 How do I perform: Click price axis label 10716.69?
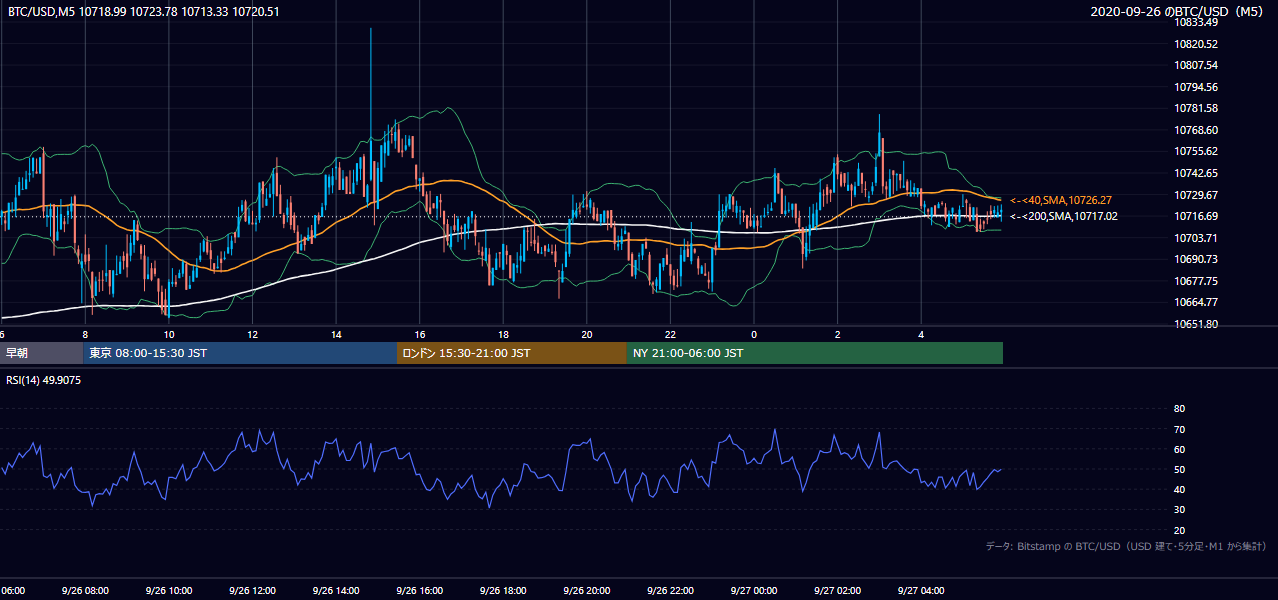(1196, 216)
